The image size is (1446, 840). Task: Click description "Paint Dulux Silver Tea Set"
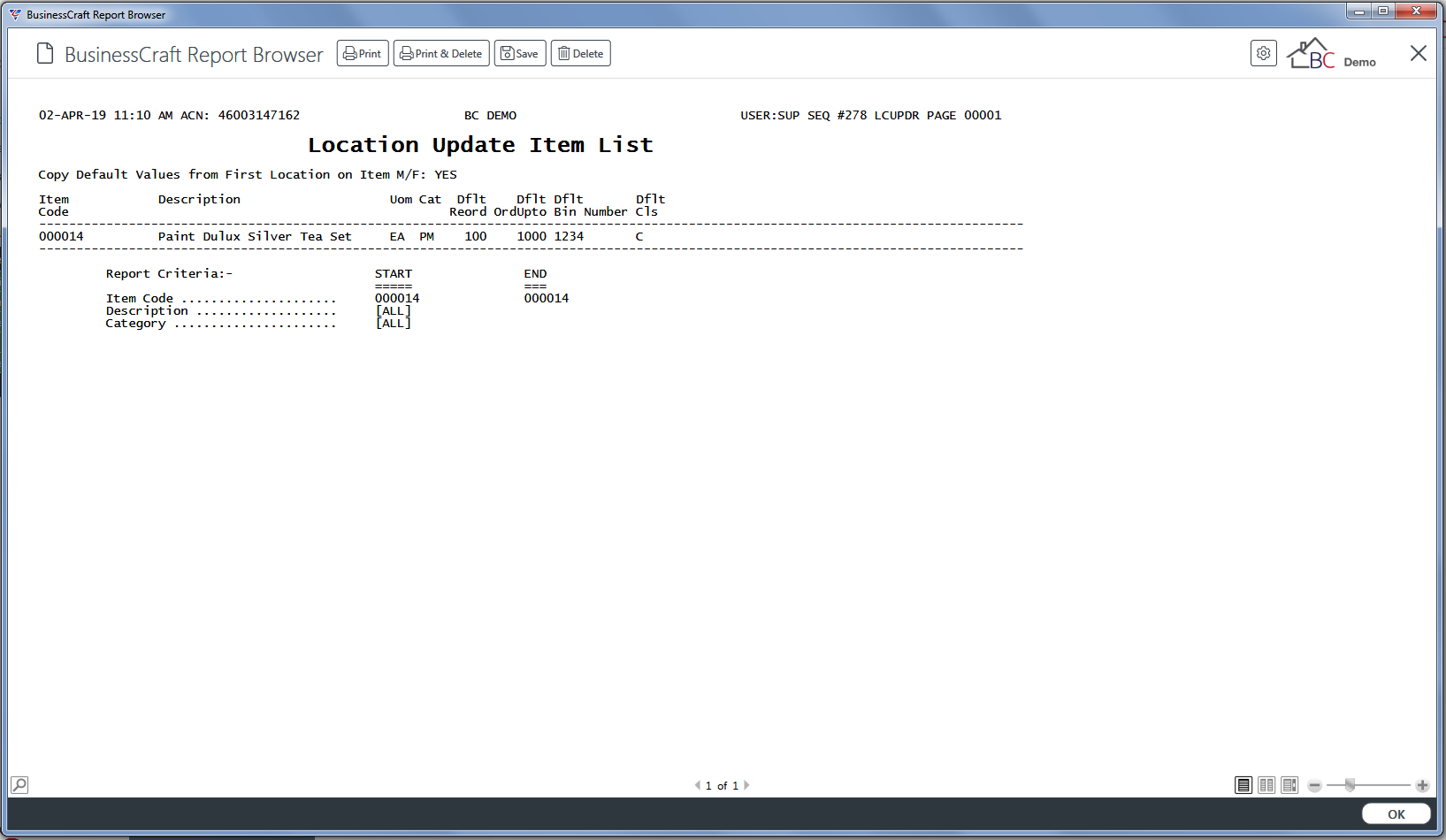pos(255,236)
